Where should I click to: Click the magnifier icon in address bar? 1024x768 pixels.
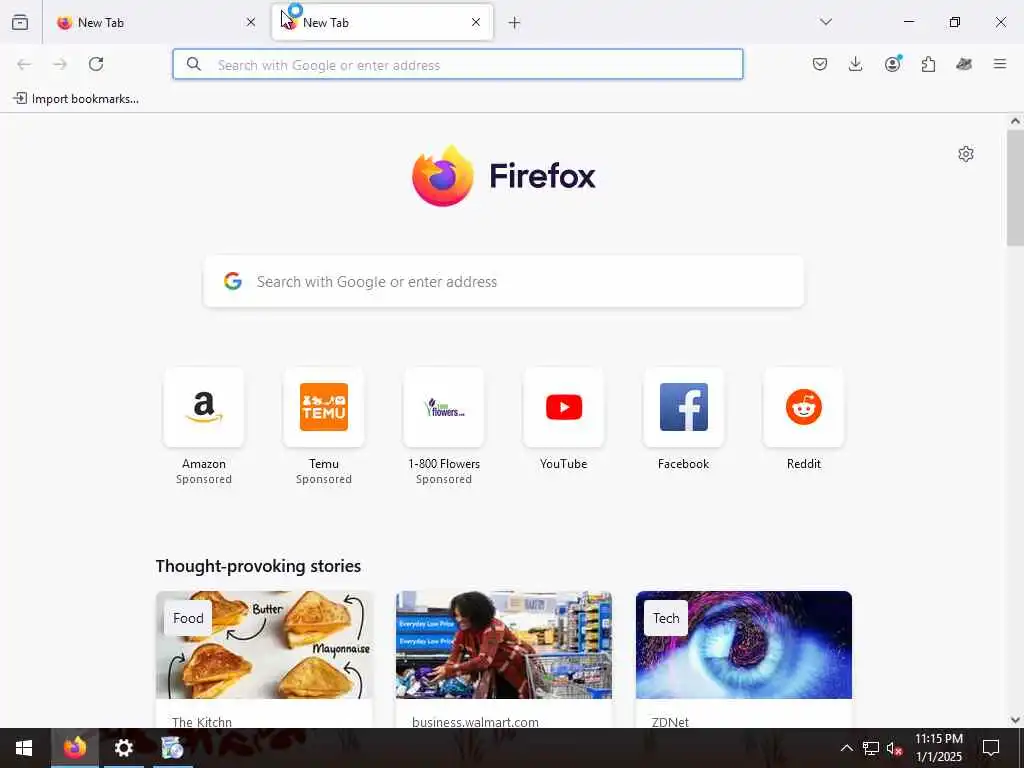tap(193, 64)
